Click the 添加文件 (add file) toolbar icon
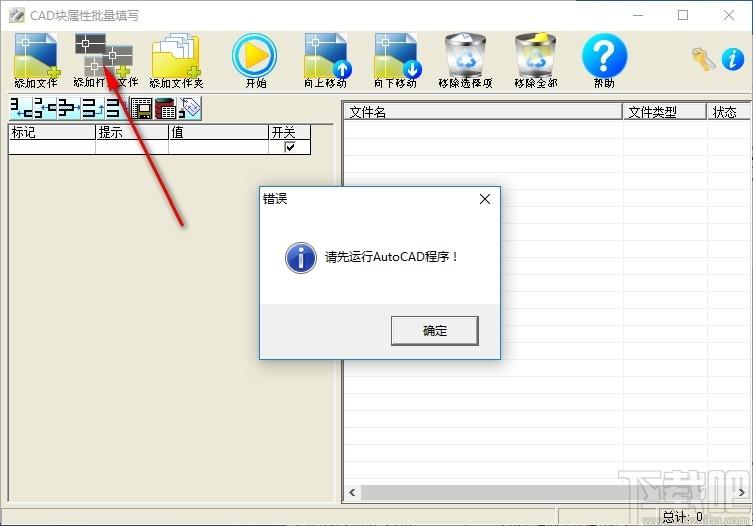The height and width of the screenshot is (526, 753). pos(36,60)
